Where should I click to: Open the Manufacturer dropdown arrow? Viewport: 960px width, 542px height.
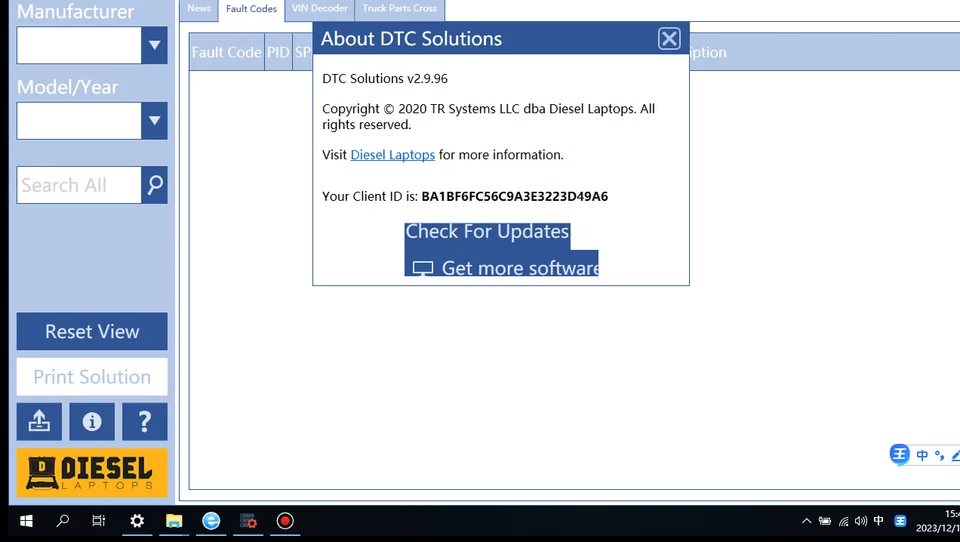coord(154,45)
